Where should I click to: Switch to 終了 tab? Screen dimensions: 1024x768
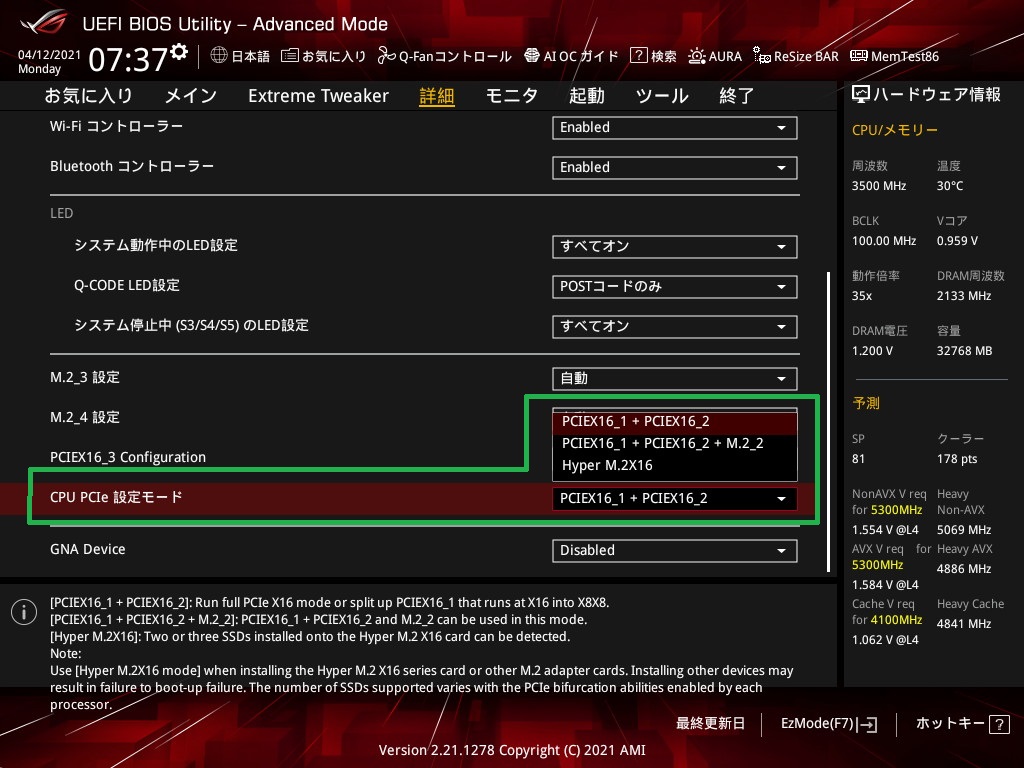point(737,96)
